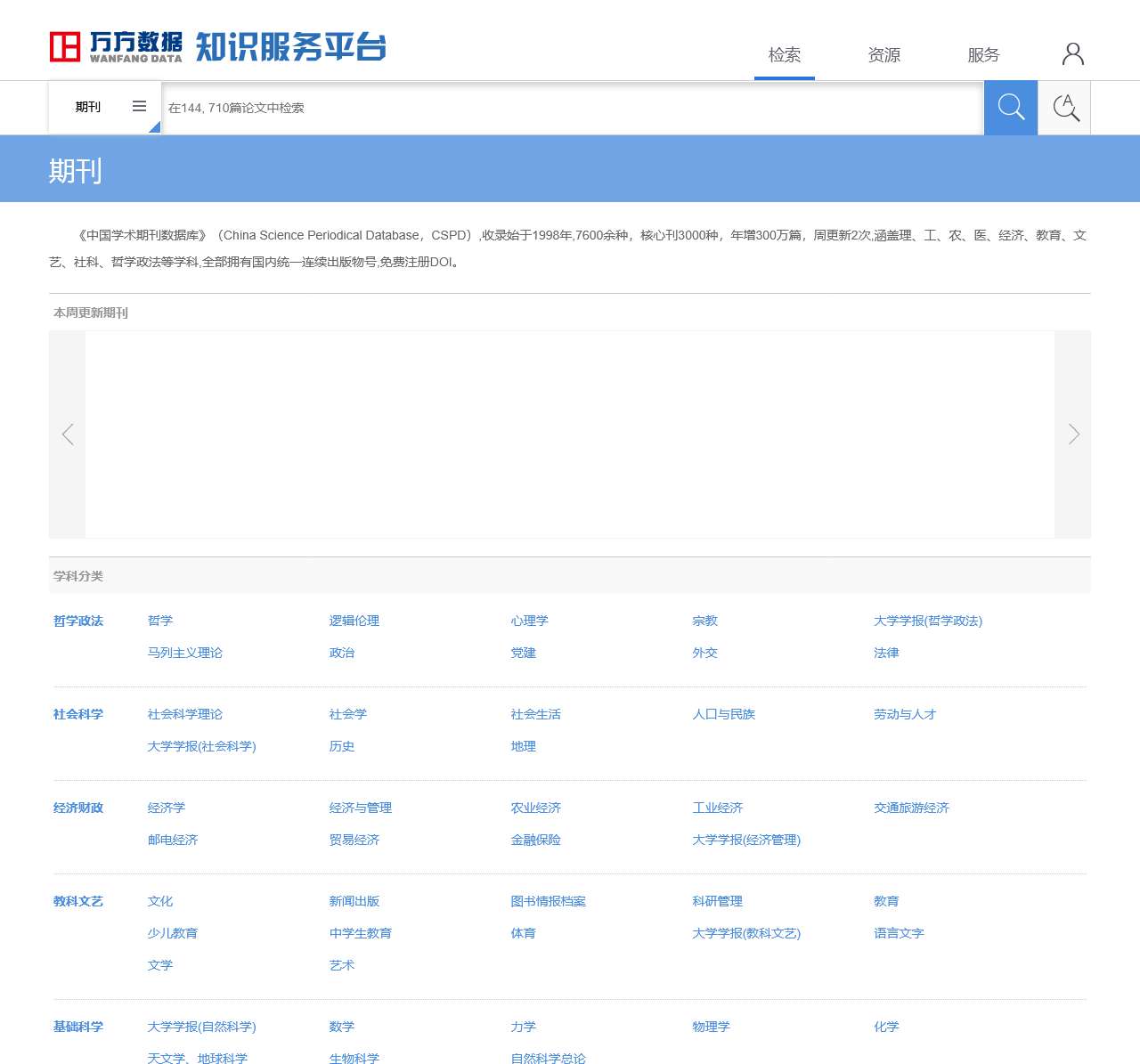Screen dimensions: 1140x1064
Task: Select 经济与管理 subject
Action: (361, 808)
